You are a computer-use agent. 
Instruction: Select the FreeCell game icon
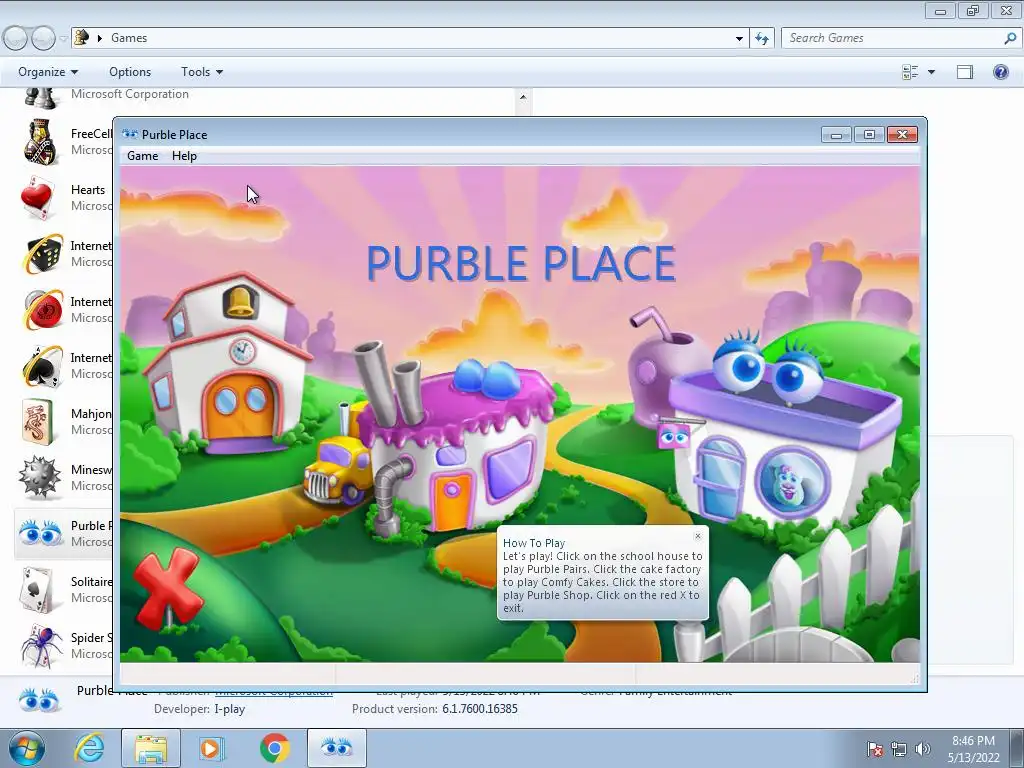[41, 142]
